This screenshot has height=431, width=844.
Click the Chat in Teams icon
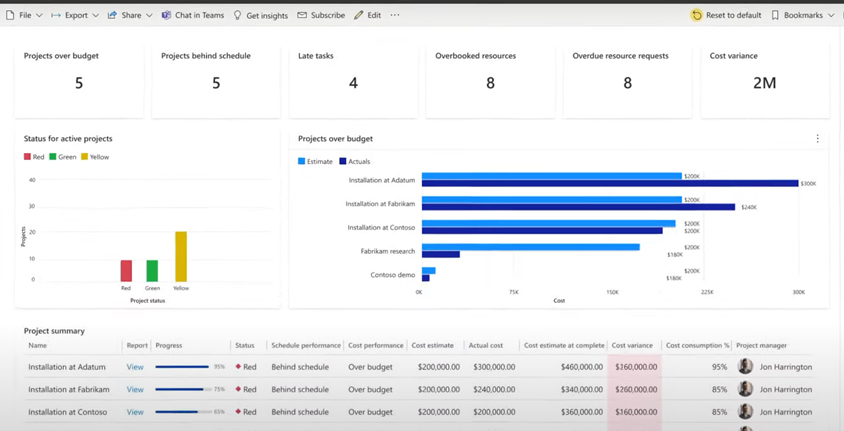click(167, 15)
